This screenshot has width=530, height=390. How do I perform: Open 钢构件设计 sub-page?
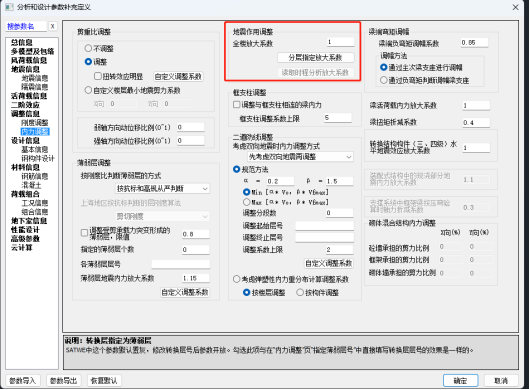pyautogui.click(x=38, y=158)
